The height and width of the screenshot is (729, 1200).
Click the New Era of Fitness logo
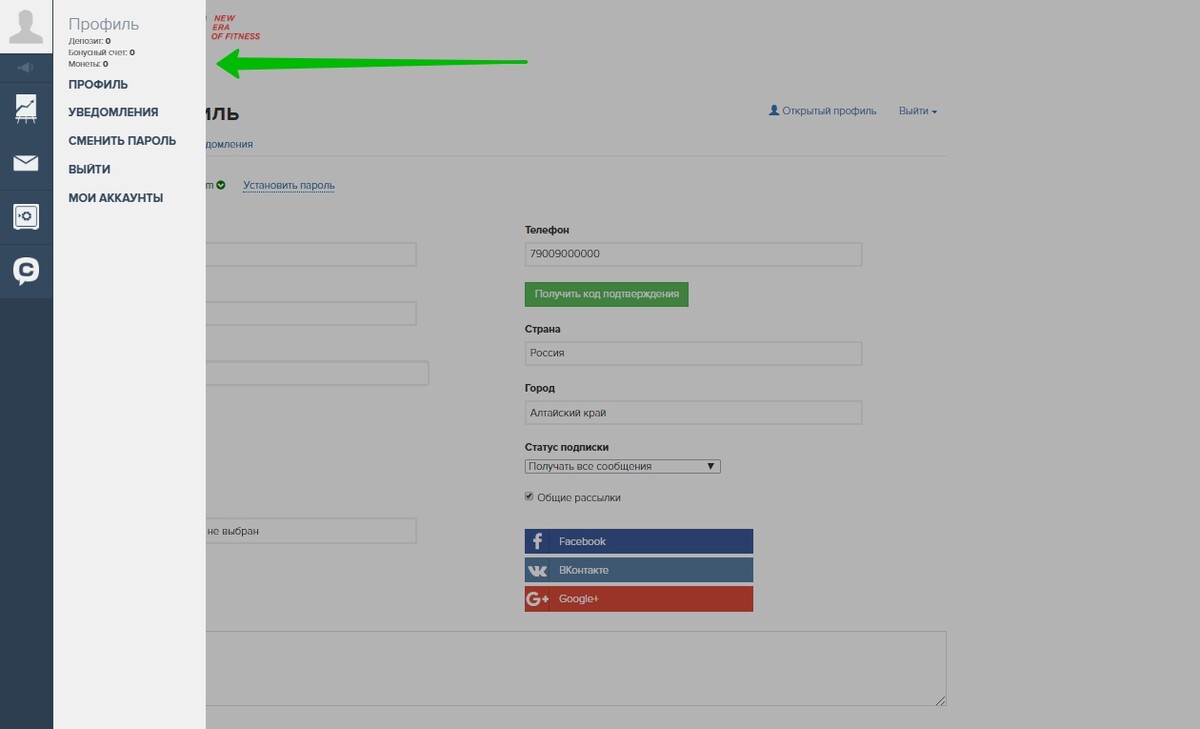click(x=235, y=27)
